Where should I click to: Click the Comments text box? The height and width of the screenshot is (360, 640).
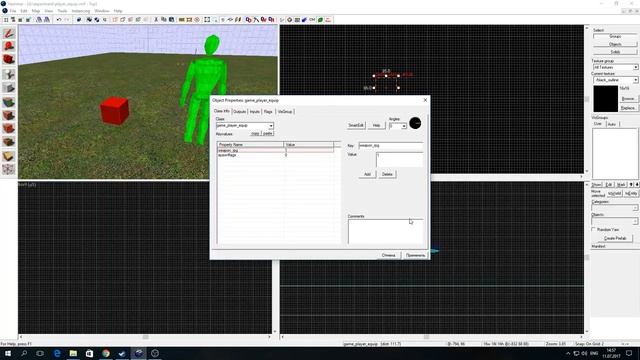pyautogui.click(x=386, y=232)
